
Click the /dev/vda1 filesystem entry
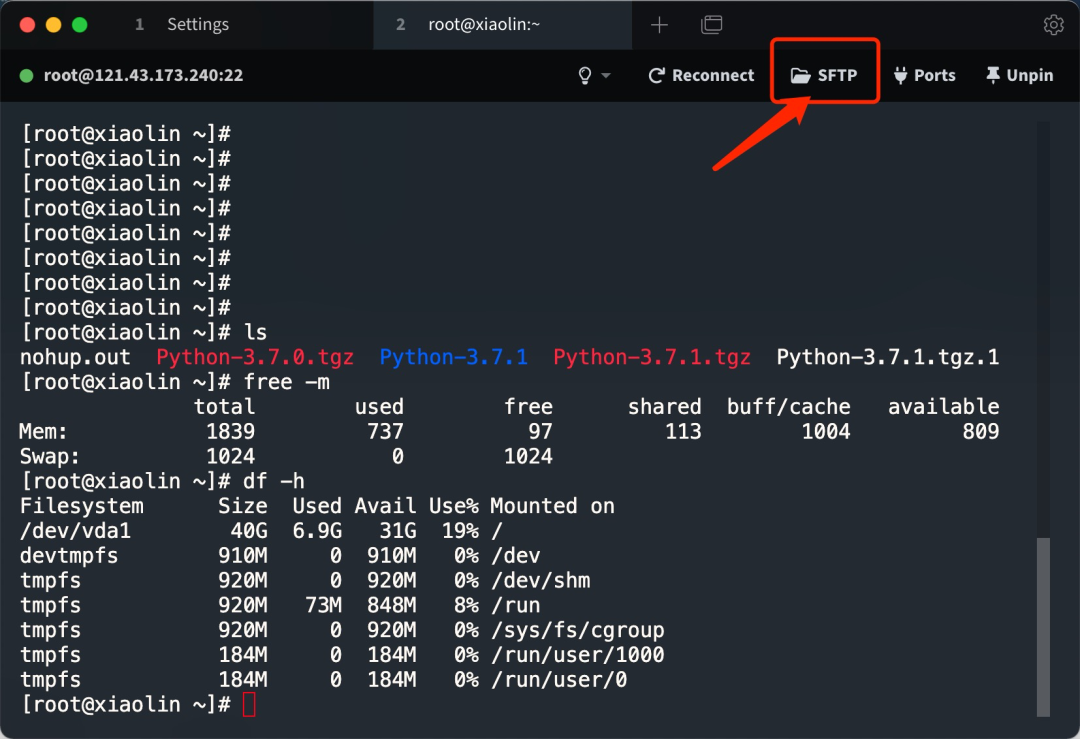pos(75,531)
